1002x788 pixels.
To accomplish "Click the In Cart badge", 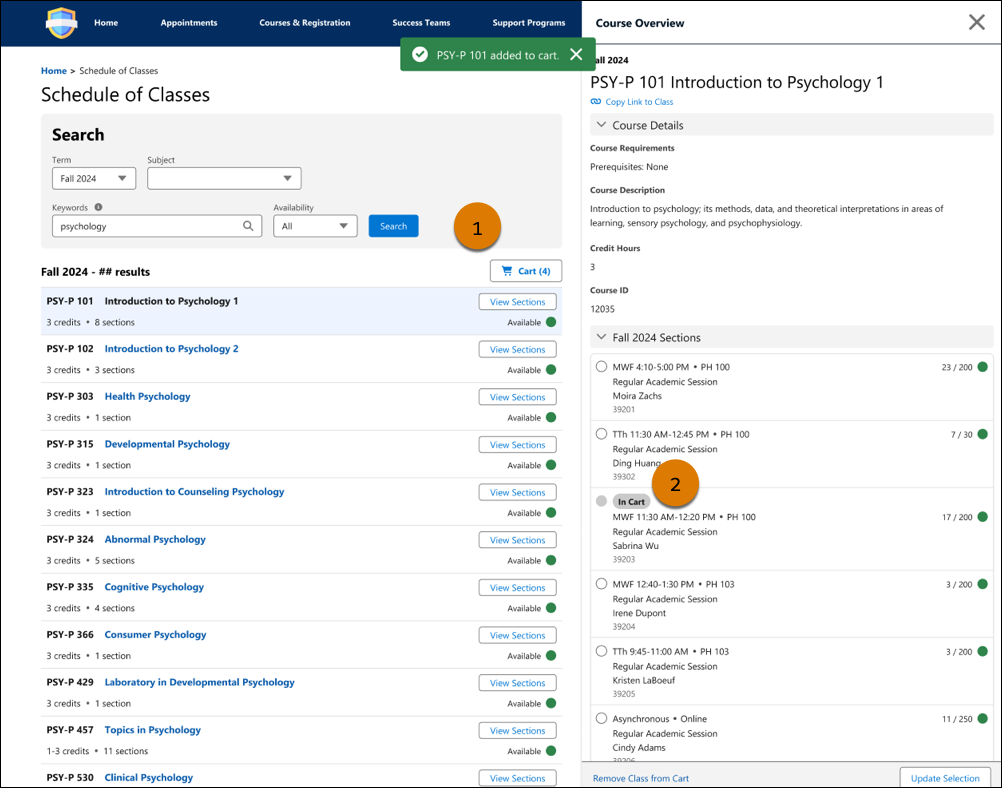I will [x=631, y=502].
